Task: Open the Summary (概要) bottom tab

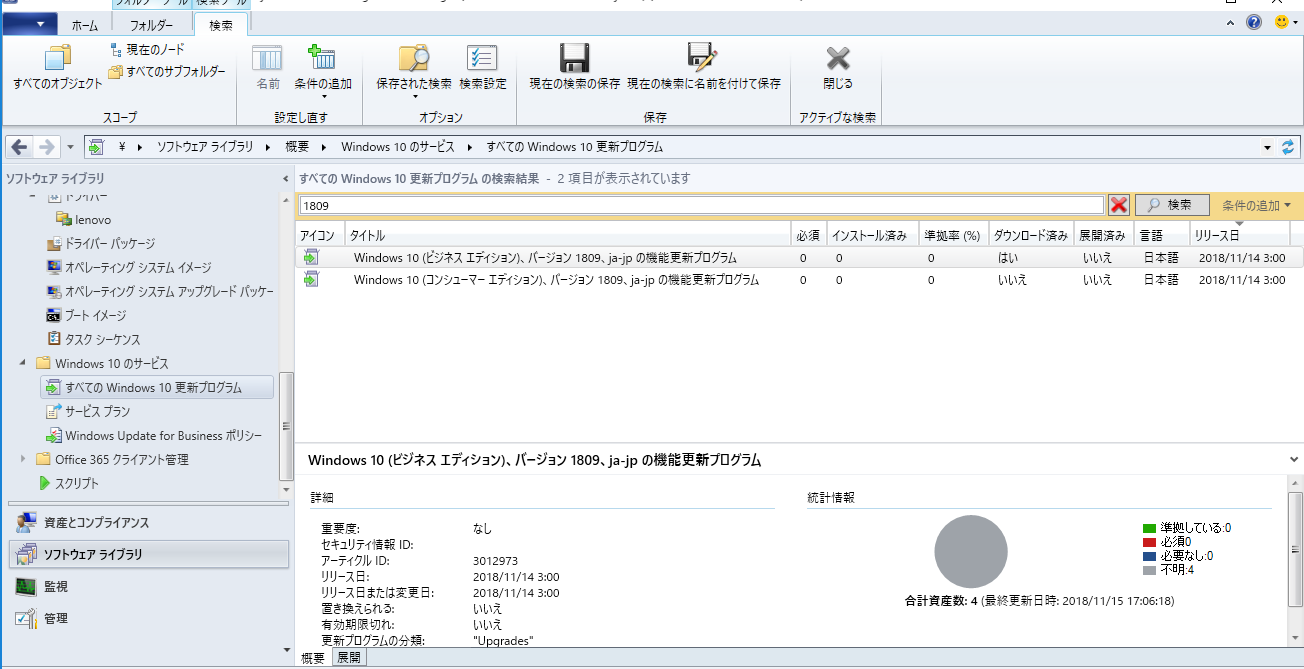Action: coord(313,658)
